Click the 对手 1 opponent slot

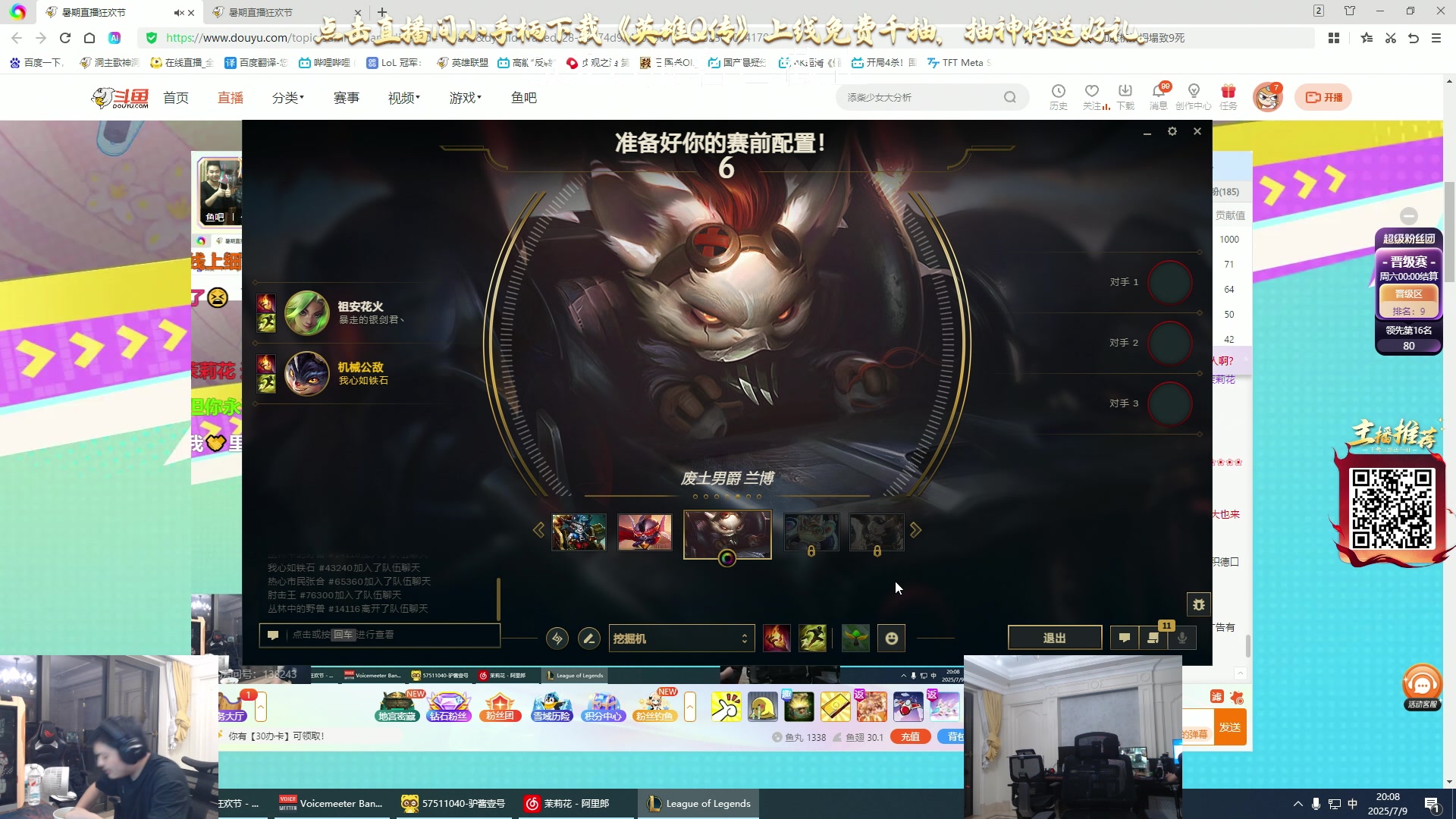click(x=1170, y=282)
